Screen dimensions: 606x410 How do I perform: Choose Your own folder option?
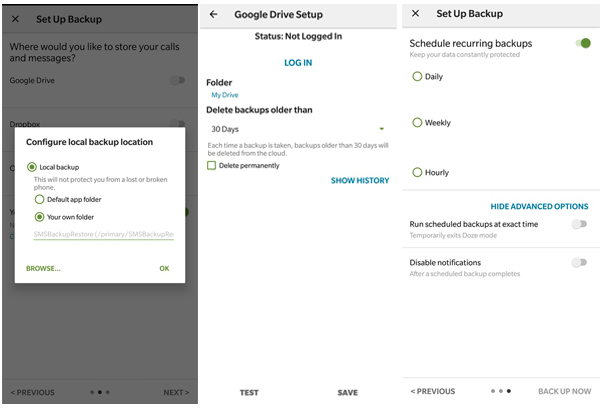click(x=39, y=217)
